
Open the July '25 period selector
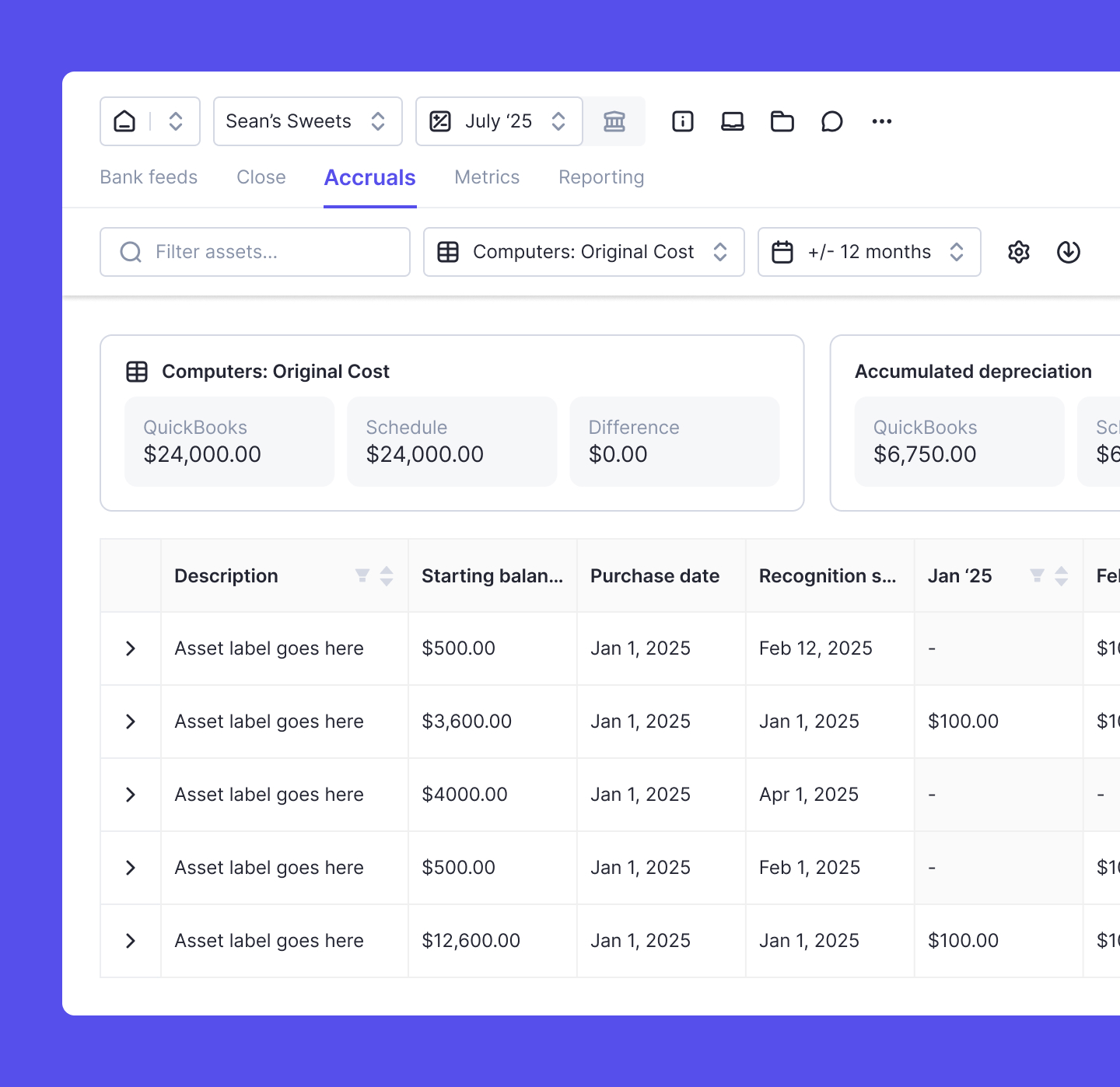pyautogui.click(x=499, y=121)
